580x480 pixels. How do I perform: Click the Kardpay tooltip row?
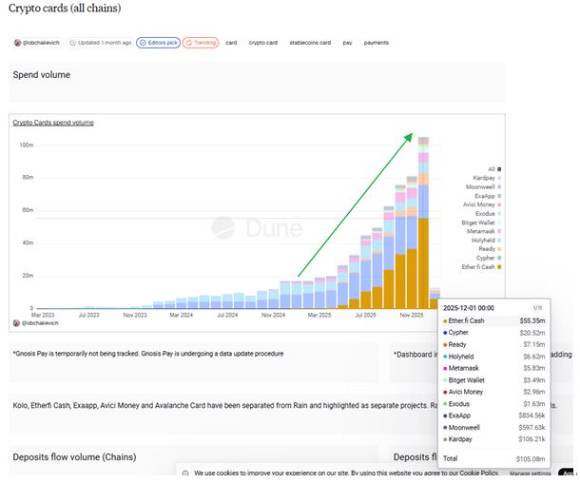(x=494, y=439)
